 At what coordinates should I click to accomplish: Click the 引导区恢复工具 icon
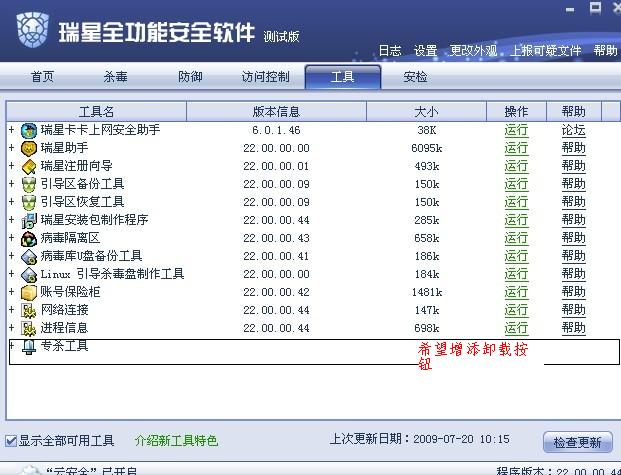click(29, 202)
